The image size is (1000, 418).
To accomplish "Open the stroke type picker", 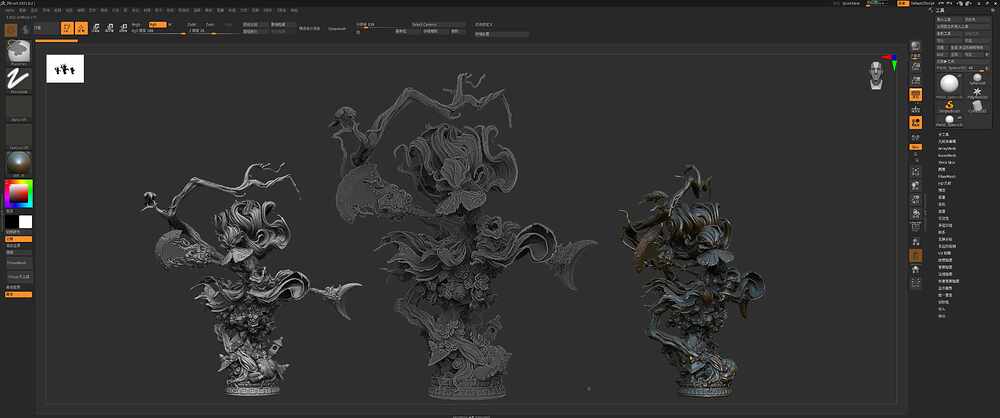I will [19, 80].
